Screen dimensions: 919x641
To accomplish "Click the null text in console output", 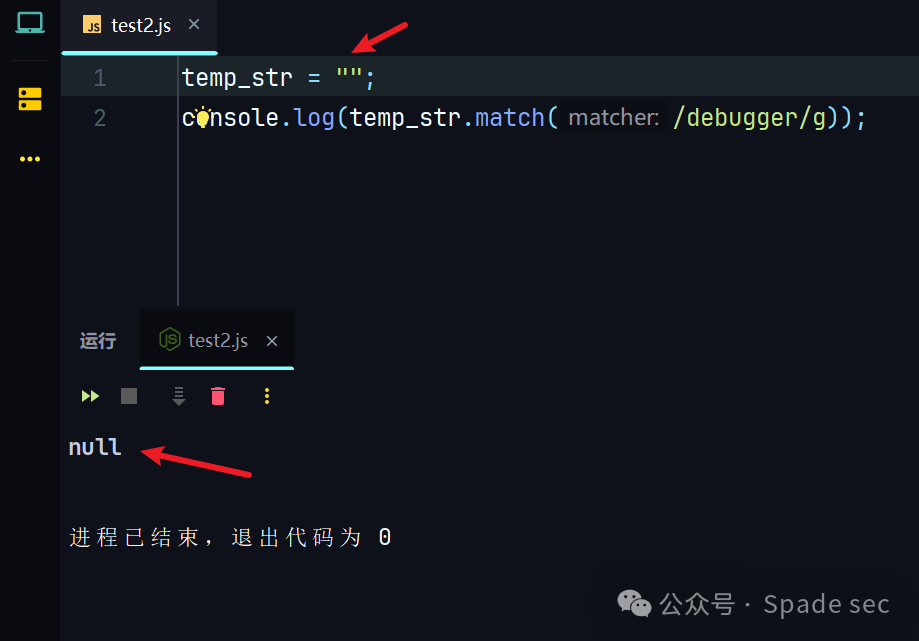I will (94, 447).
